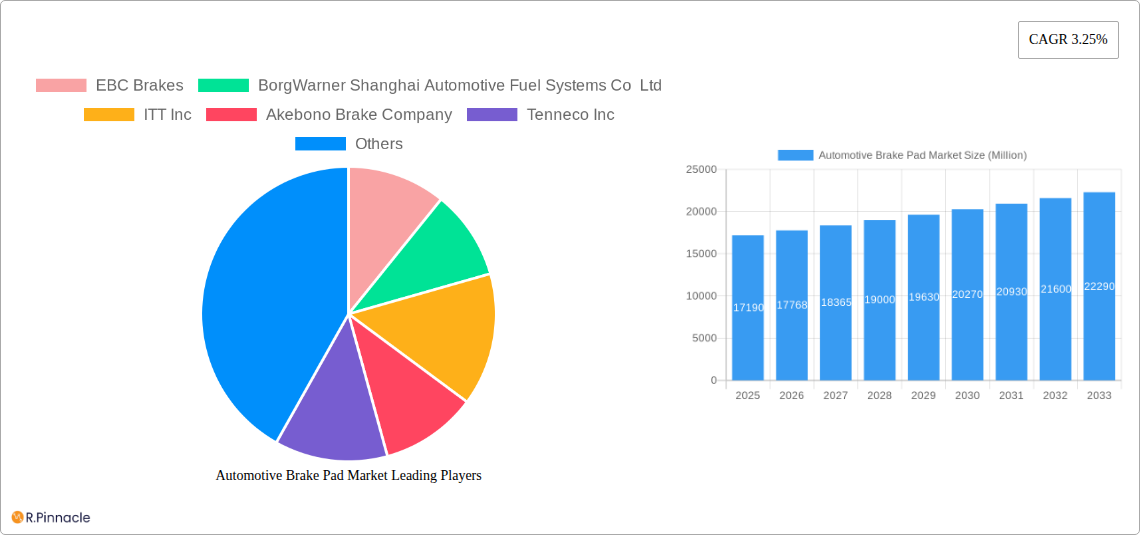
Task: Click the 2029 bar labeled 19630
Action: click(x=924, y=297)
